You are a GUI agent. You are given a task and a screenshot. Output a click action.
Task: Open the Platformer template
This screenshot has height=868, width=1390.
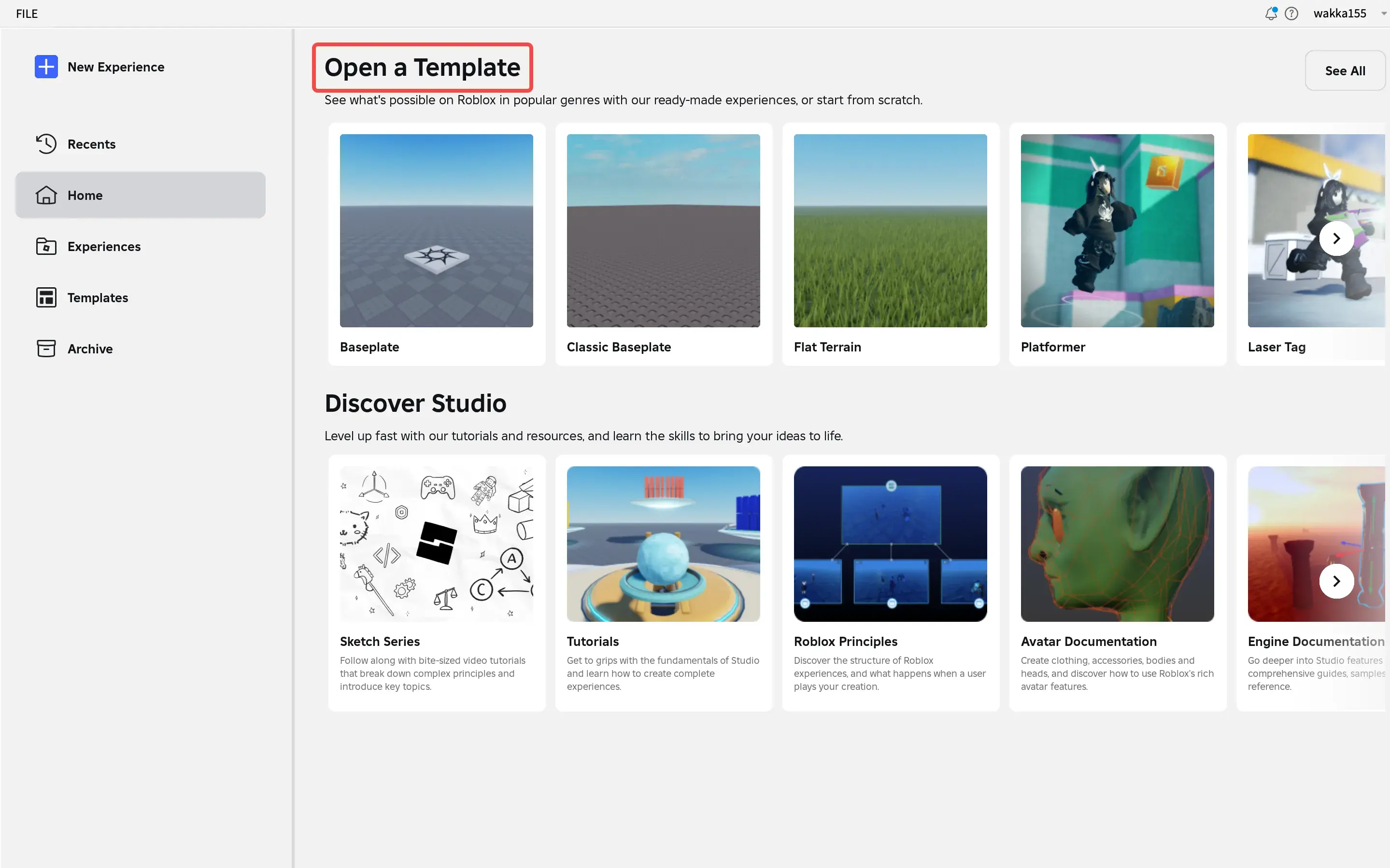click(1117, 230)
